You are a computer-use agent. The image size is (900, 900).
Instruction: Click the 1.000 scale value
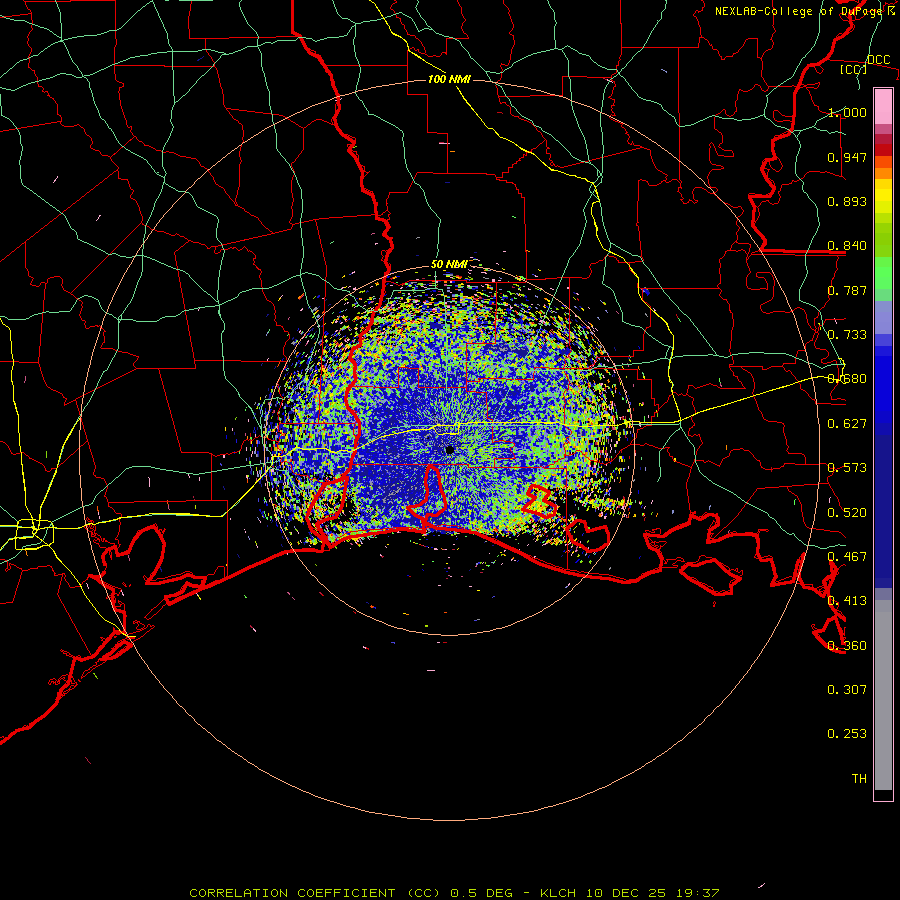[x=847, y=112]
